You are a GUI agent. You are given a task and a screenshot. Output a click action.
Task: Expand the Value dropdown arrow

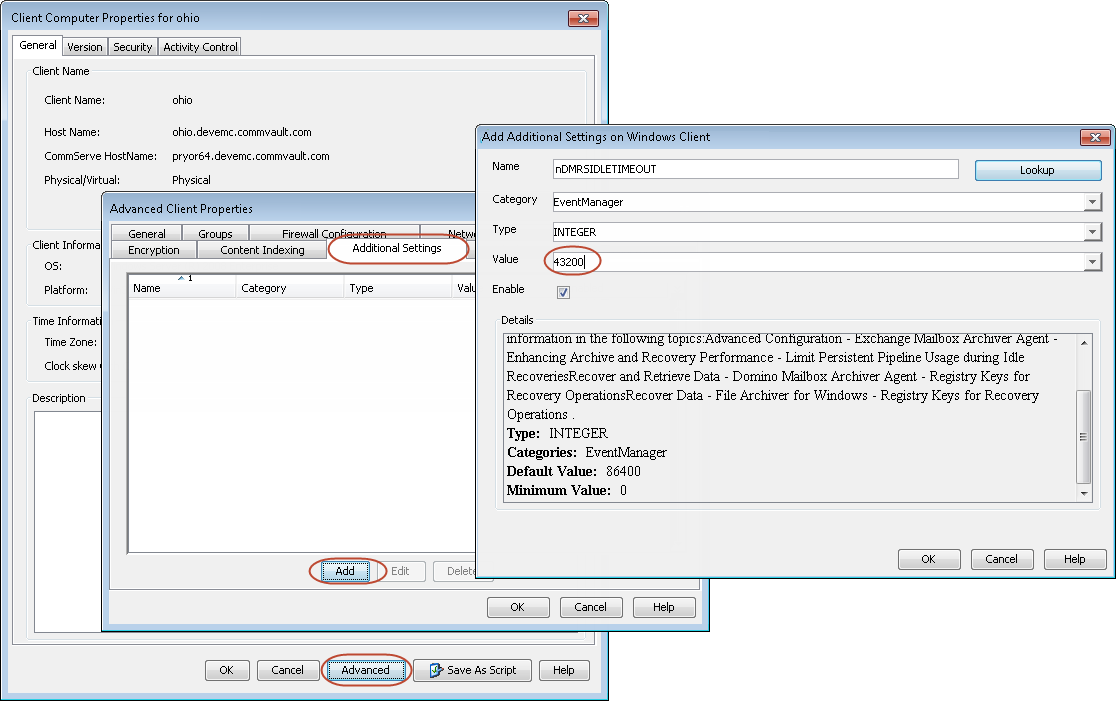1092,262
